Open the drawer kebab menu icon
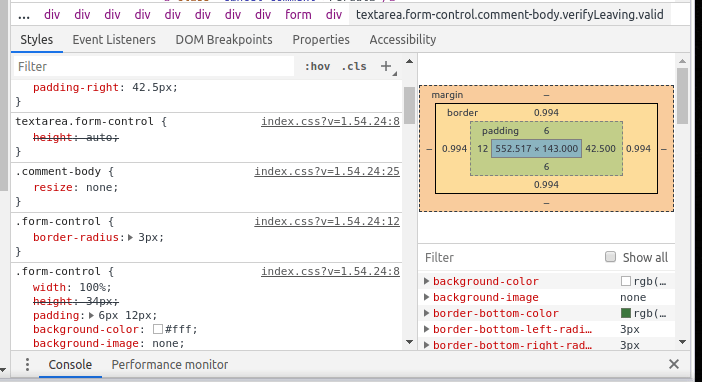 pos(27,365)
